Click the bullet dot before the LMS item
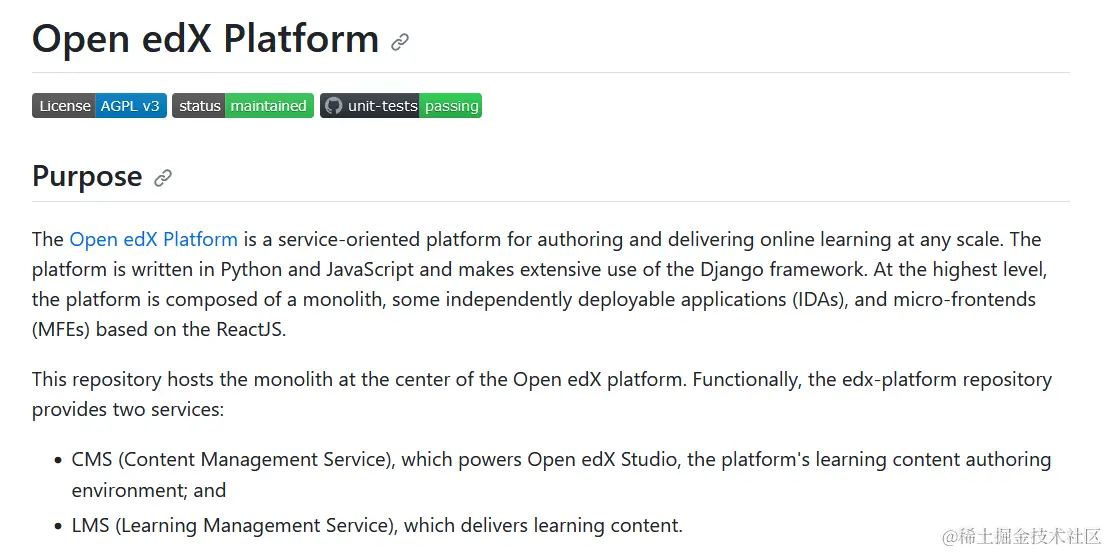This screenshot has height=553, width=1108. [x=57, y=526]
